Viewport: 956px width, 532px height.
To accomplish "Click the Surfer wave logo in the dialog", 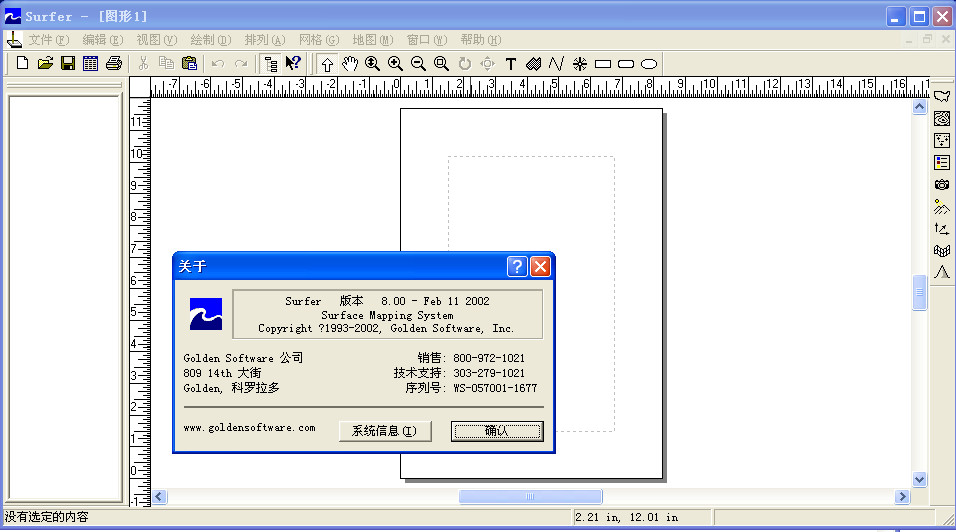I will coord(206,314).
